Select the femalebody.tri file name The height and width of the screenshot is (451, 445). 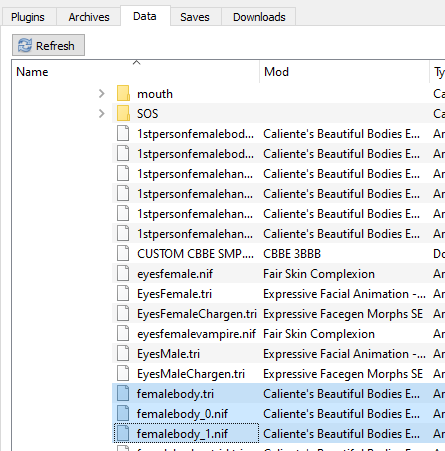pyautogui.click(x=175, y=394)
